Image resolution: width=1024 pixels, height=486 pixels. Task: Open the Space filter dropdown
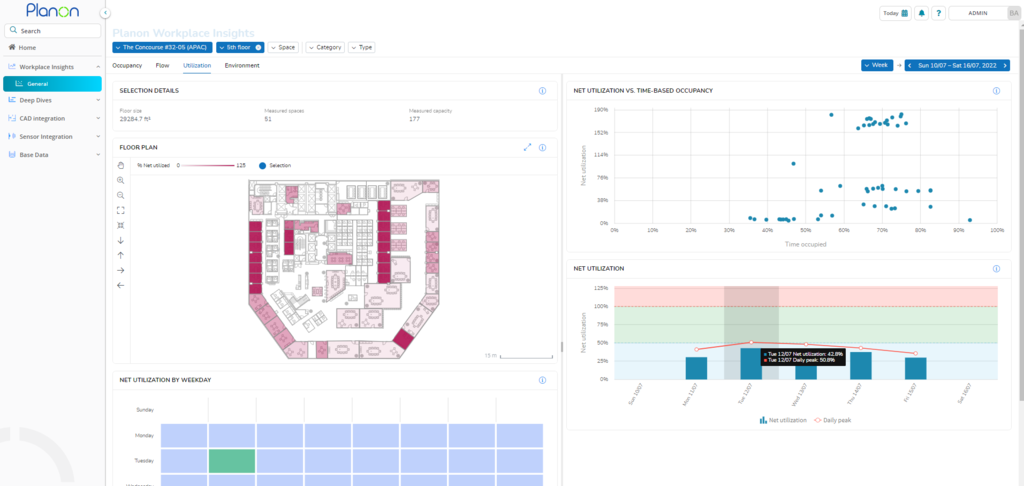coord(283,48)
